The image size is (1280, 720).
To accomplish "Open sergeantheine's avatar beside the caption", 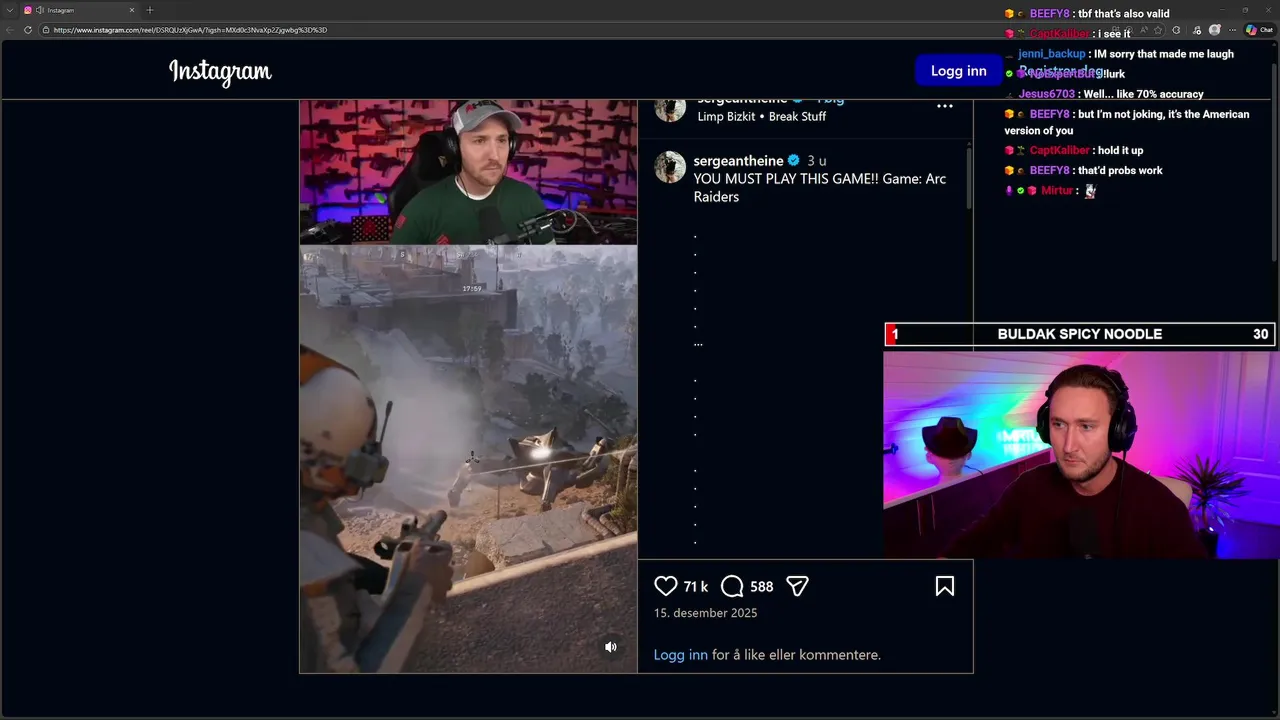I will pyautogui.click(x=670, y=167).
